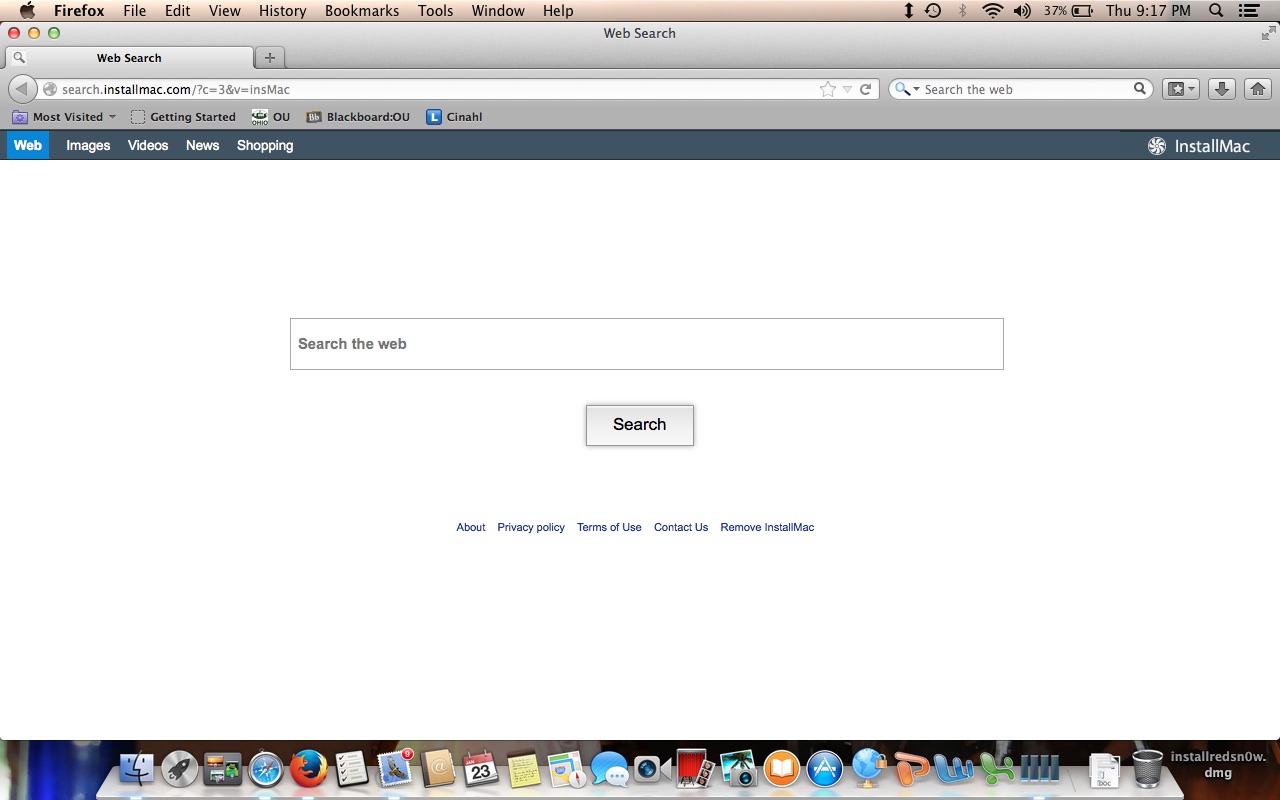This screenshot has height=800, width=1280.
Task: Bookmark this page with the star icon
Action: pyautogui.click(x=828, y=89)
